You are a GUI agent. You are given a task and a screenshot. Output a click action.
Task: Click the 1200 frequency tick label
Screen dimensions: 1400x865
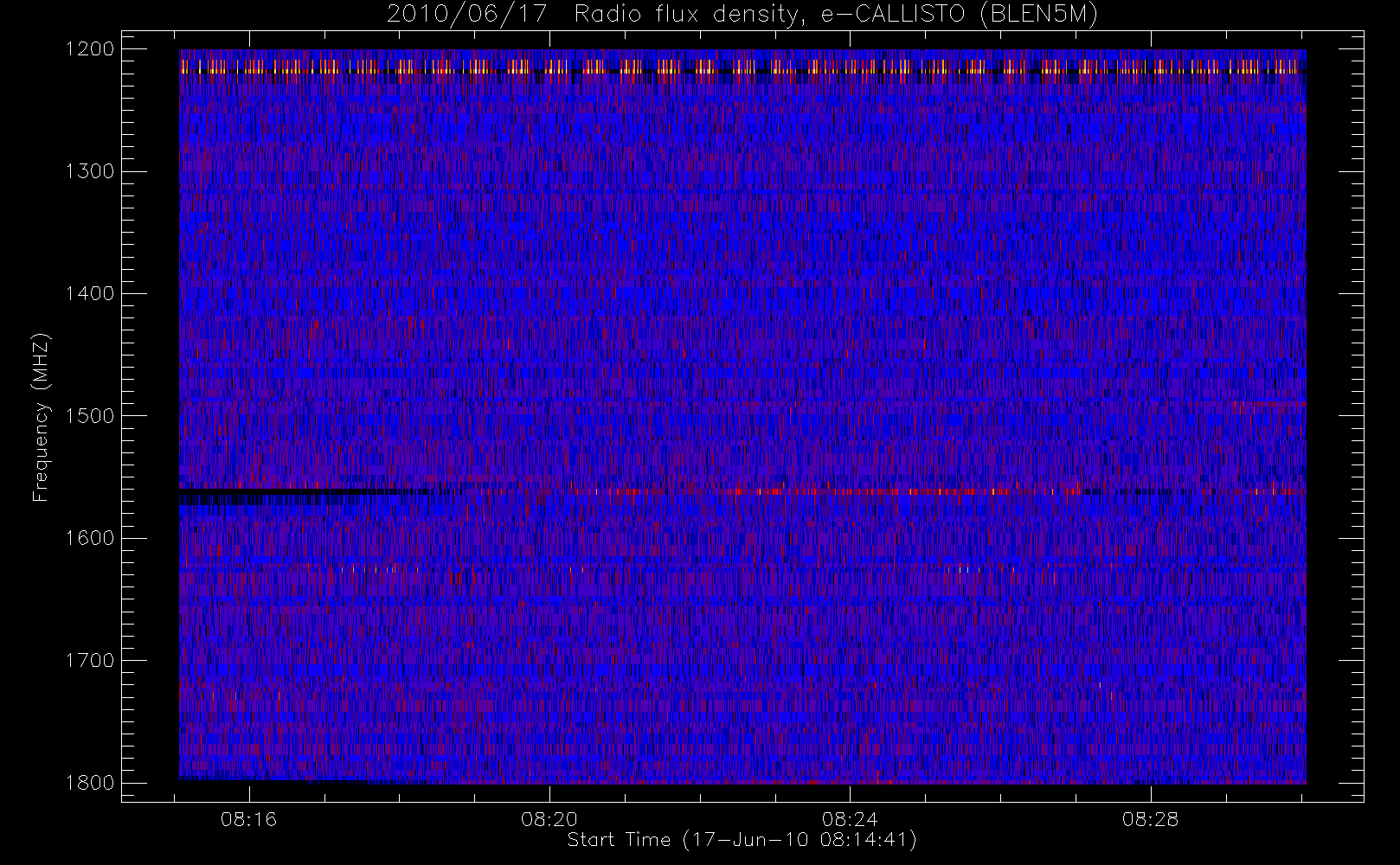90,49
